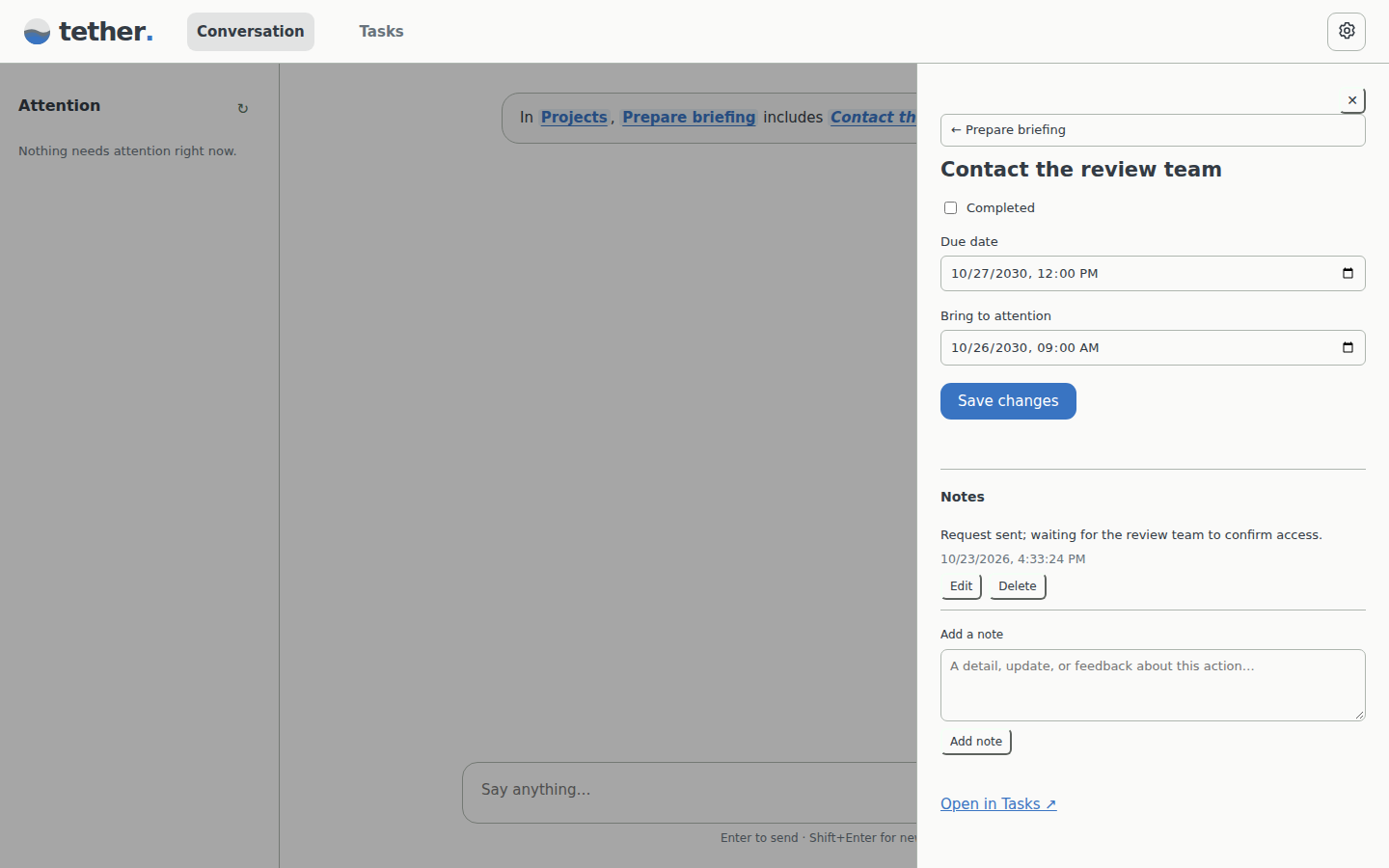Focus the Say anything message box

(690, 792)
